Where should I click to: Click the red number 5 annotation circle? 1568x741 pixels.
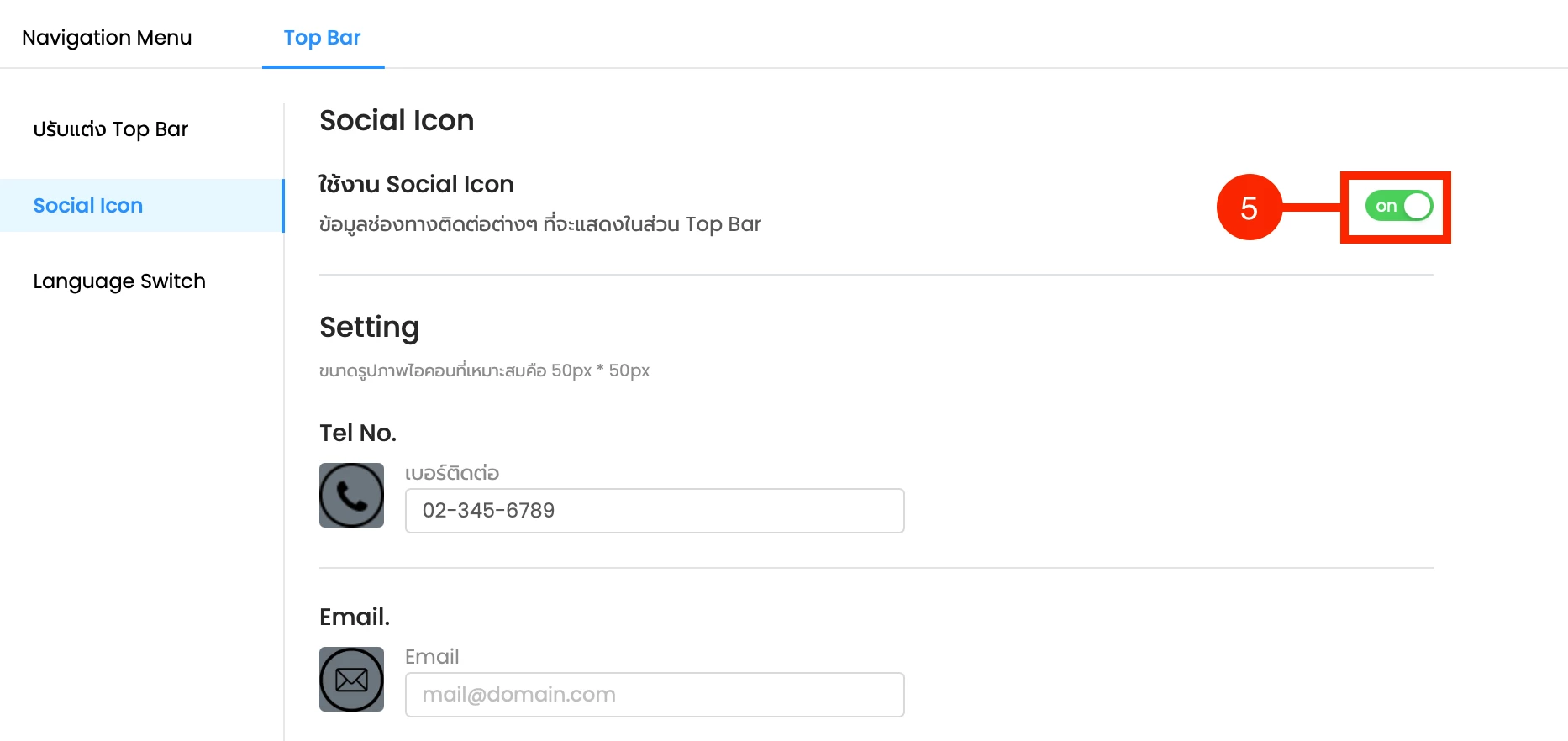tap(1249, 207)
